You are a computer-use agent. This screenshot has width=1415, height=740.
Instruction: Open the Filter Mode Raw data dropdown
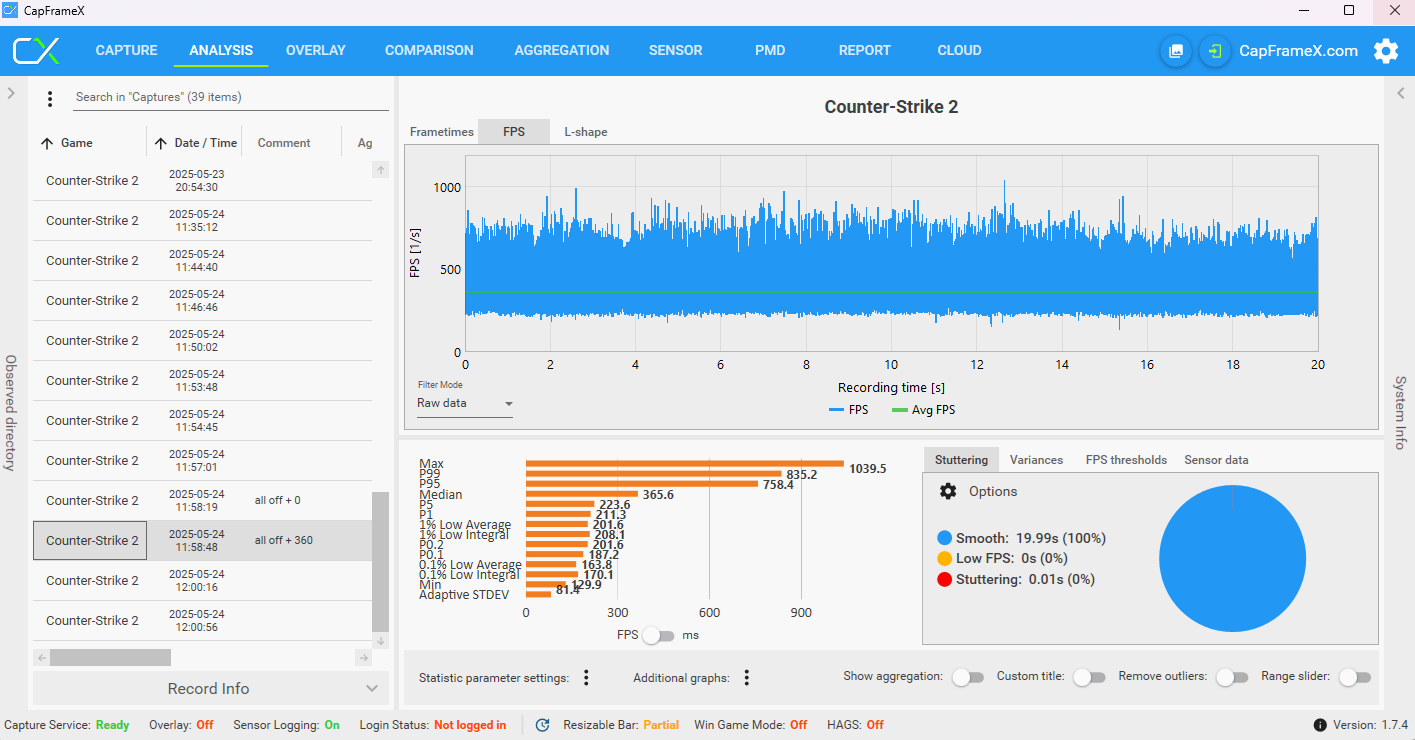tap(465, 404)
